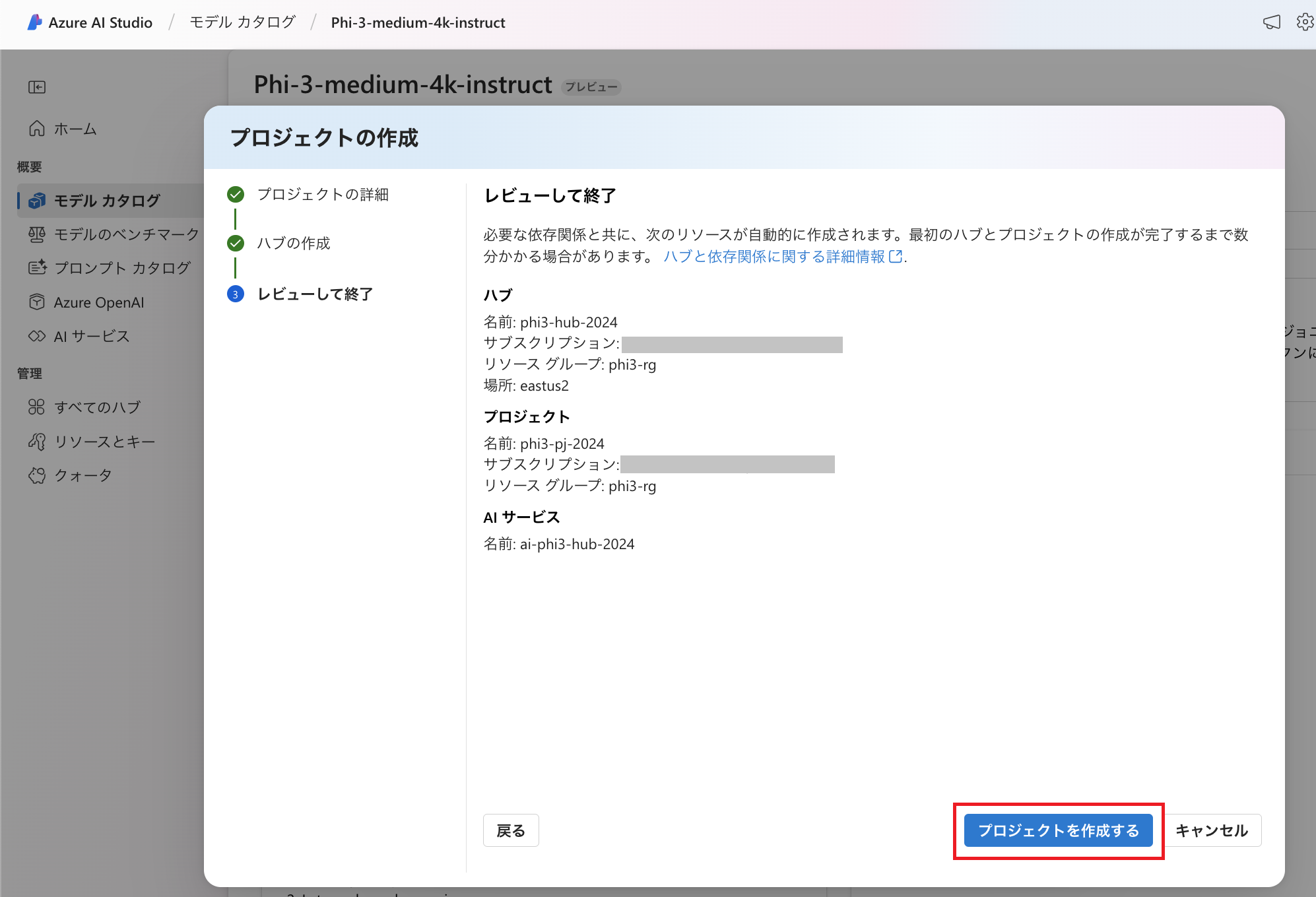Select レビューして終了 wizard step
This screenshot has width=1316, height=897.
pos(315,294)
